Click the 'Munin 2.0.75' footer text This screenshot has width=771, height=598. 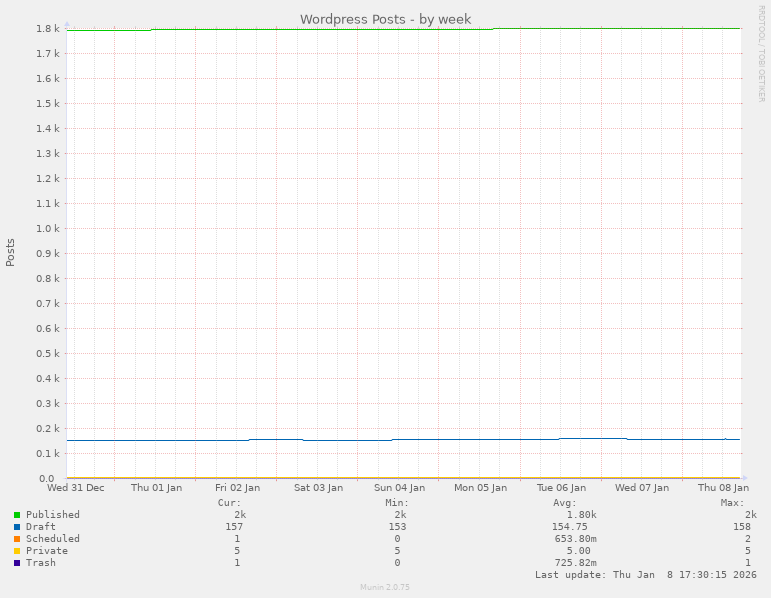click(385, 587)
